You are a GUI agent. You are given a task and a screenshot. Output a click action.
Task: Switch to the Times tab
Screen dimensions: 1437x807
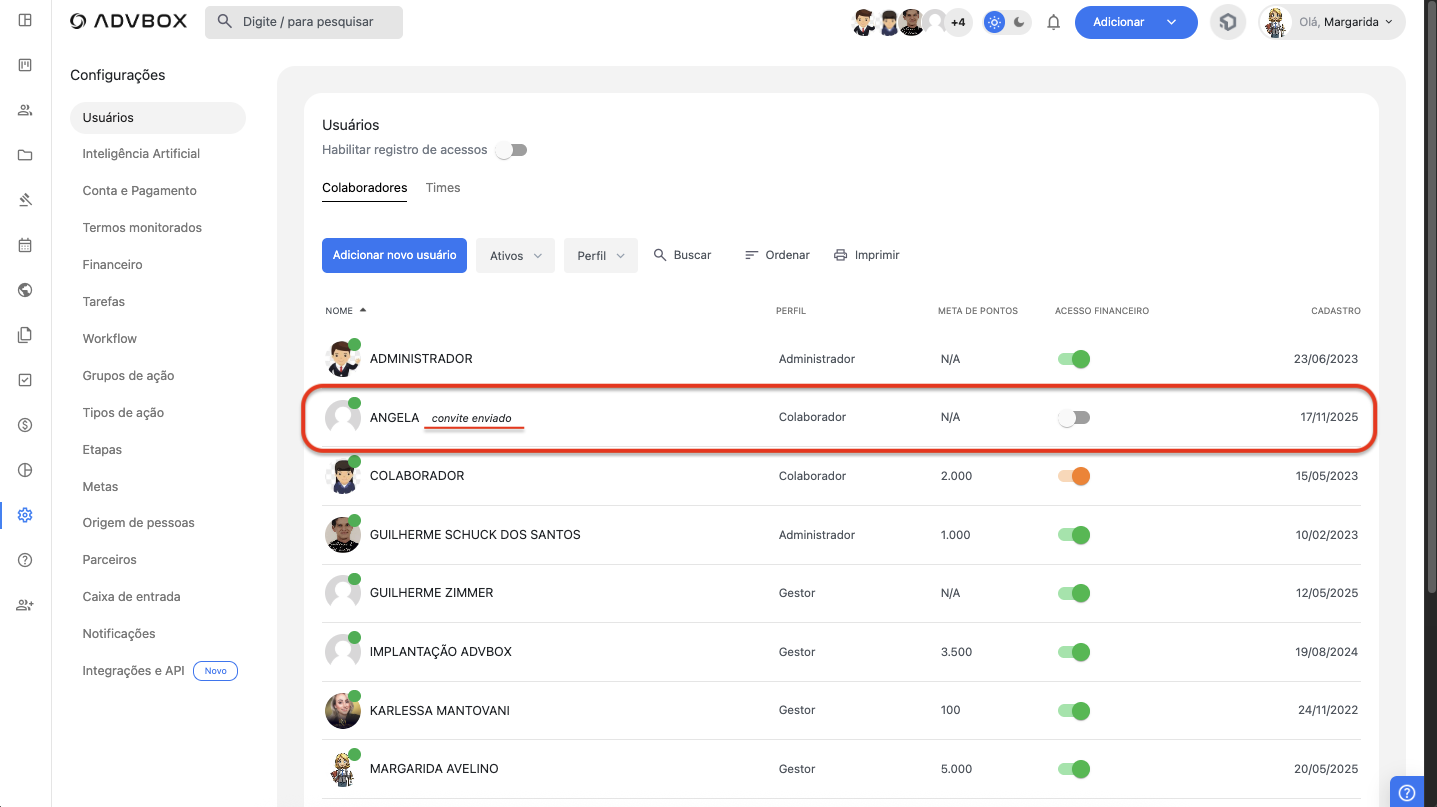click(x=443, y=188)
